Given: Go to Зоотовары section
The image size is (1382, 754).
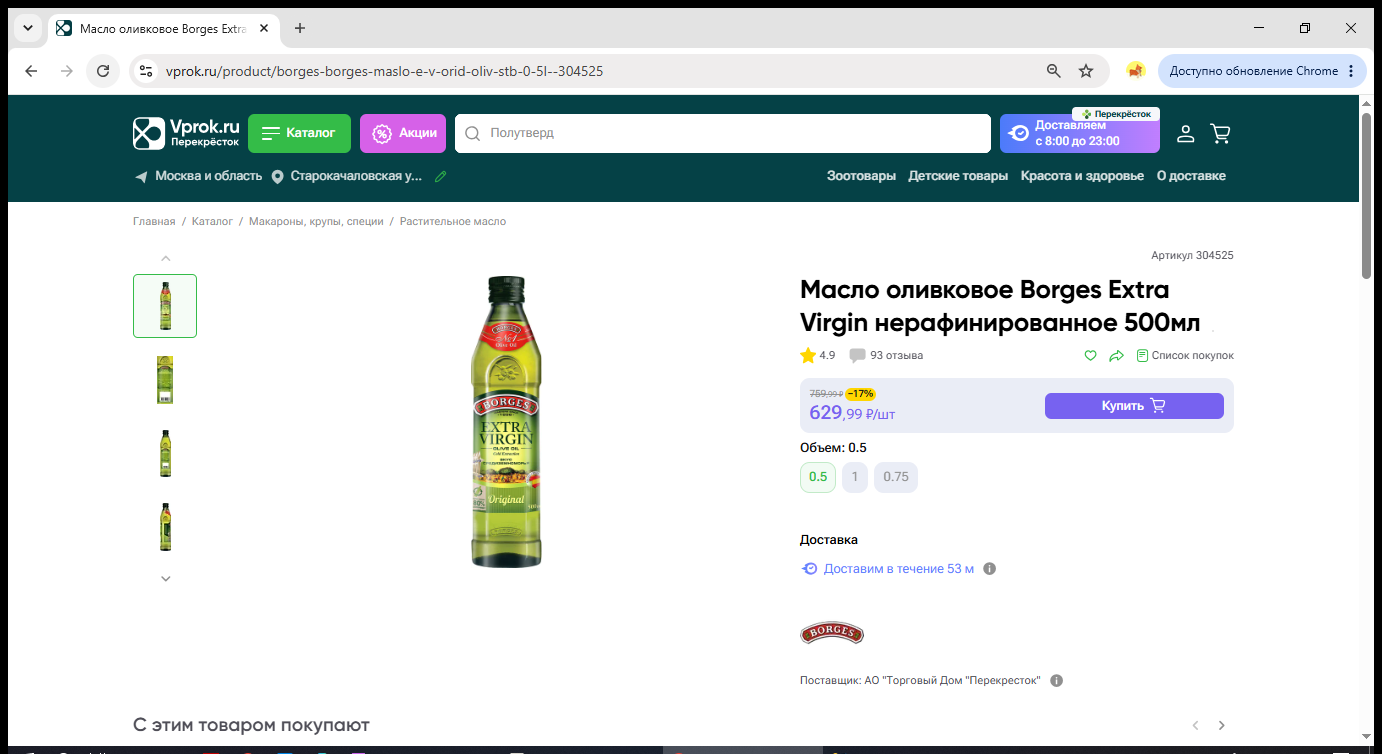Looking at the screenshot, I should 861,176.
